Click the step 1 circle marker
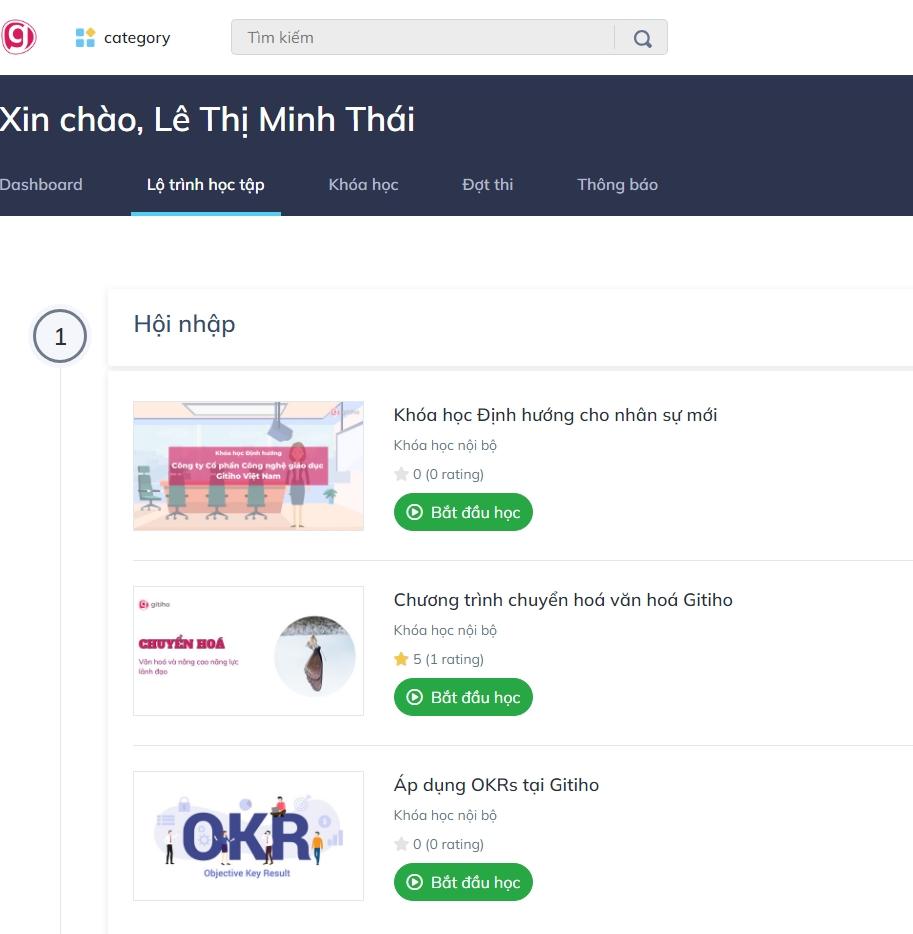The image size is (913, 934). (x=60, y=337)
